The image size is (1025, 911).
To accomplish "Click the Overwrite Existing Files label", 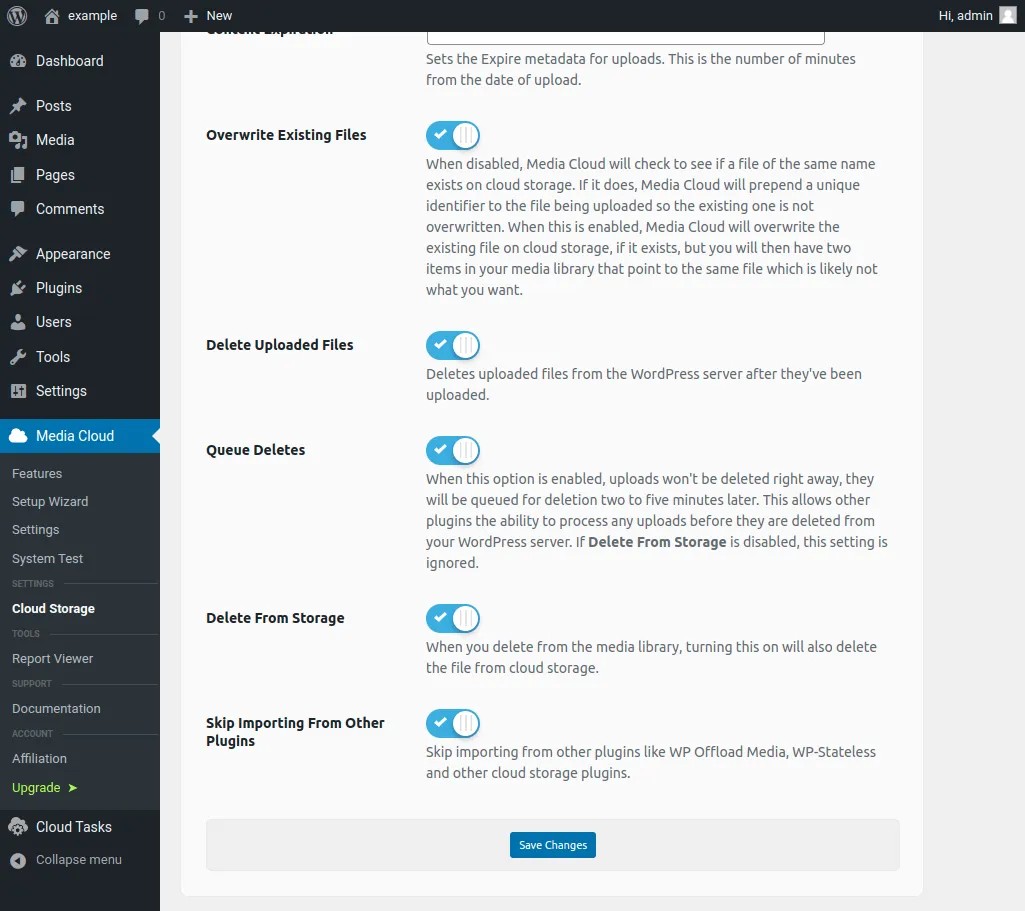I will pos(286,135).
